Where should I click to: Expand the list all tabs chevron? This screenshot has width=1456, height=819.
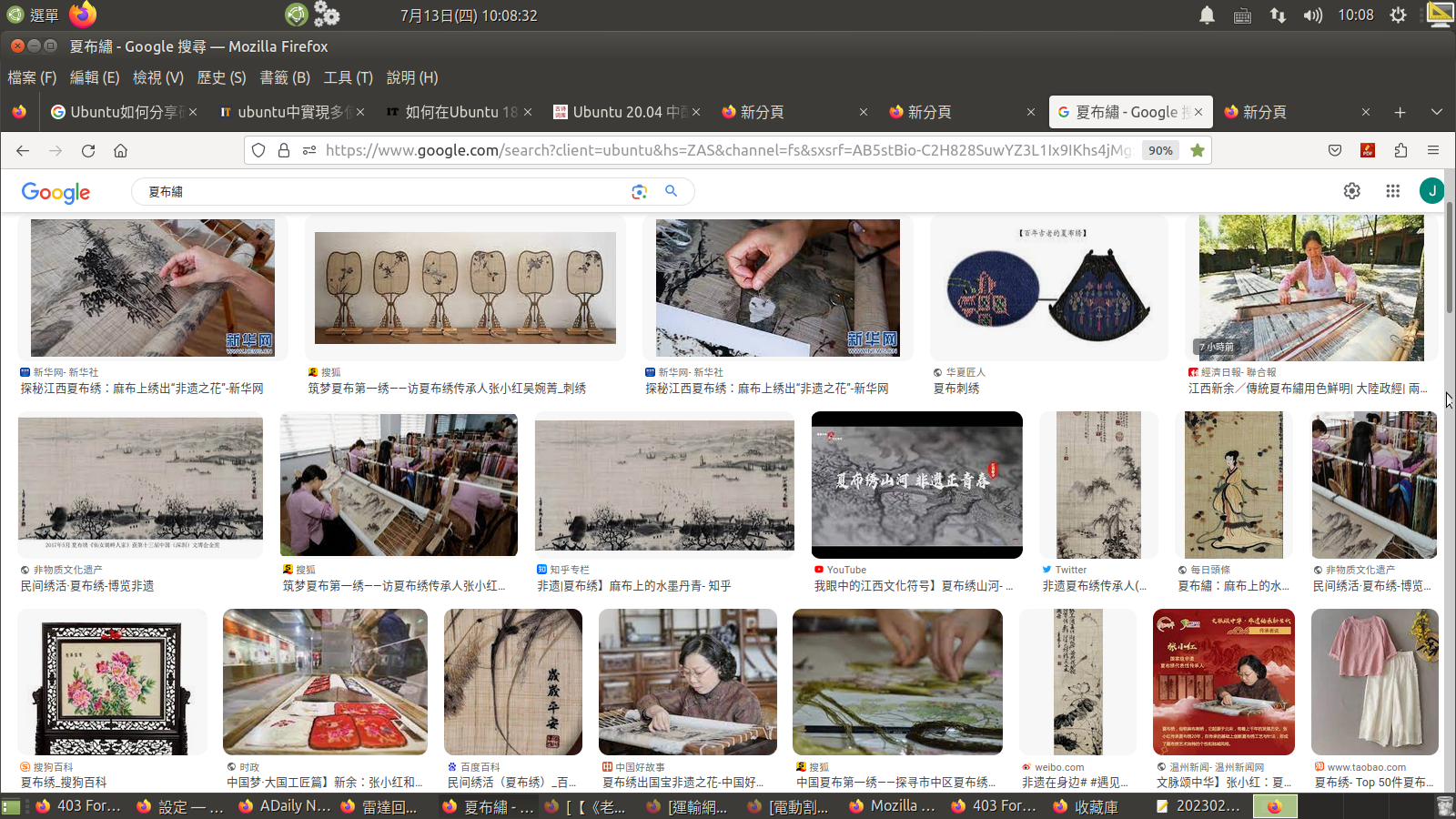pyautogui.click(x=1436, y=112)
